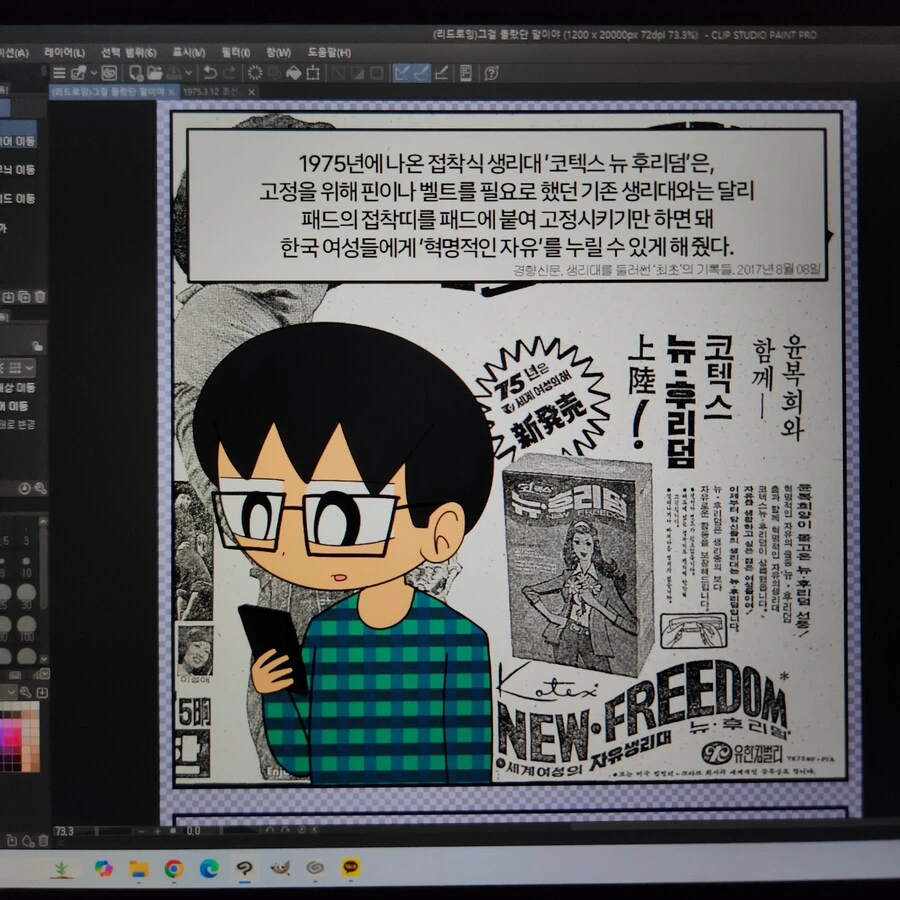The image size is (900, 900).
Task: Expand the dropdown arrow next to the Save icon
Action: (188, 73)
